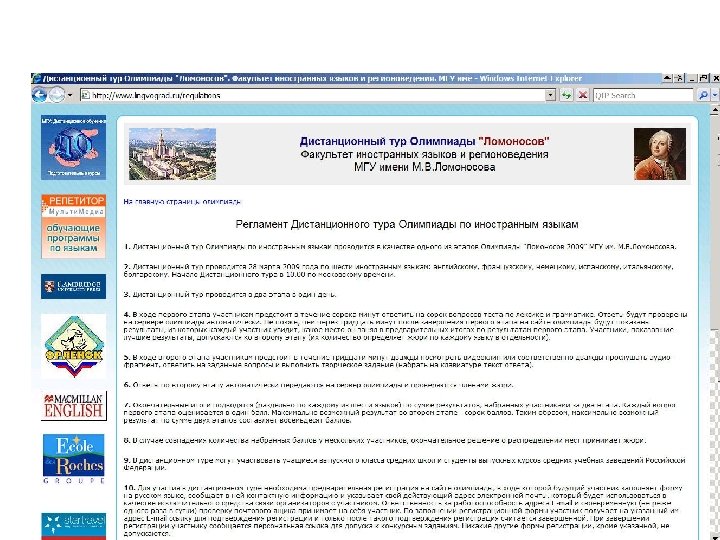The height and width of the screenshot is (540, 720).
Task: Click the QIP Search input field
Action: point(643,96)
